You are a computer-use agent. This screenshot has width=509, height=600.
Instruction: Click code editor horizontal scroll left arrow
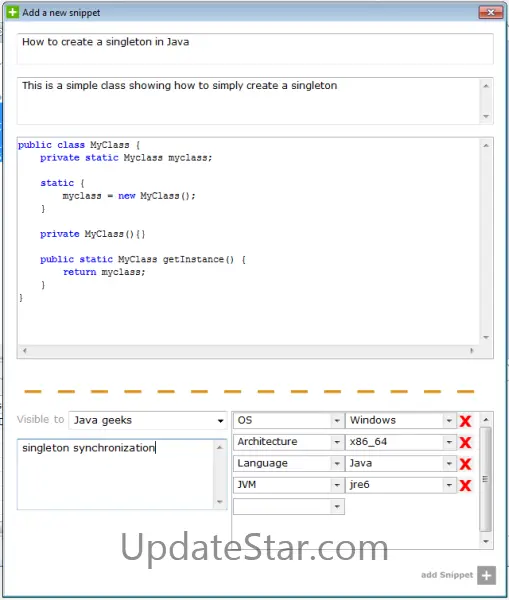24,351
